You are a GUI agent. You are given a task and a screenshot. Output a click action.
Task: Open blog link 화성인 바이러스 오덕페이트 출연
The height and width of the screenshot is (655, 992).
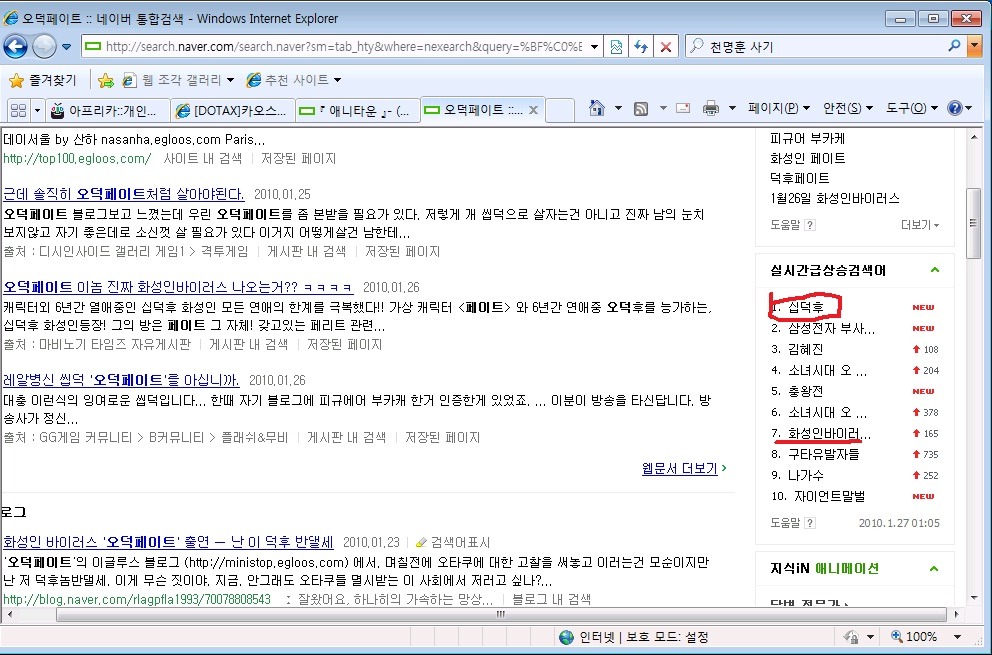(168, 542)
